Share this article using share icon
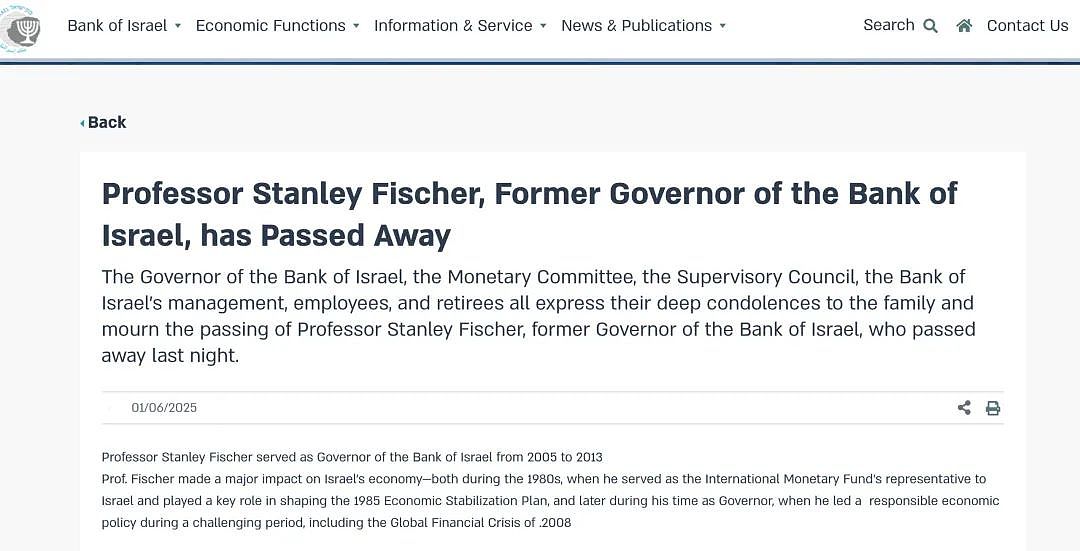The image size is (1080, 551). point(964,408)
